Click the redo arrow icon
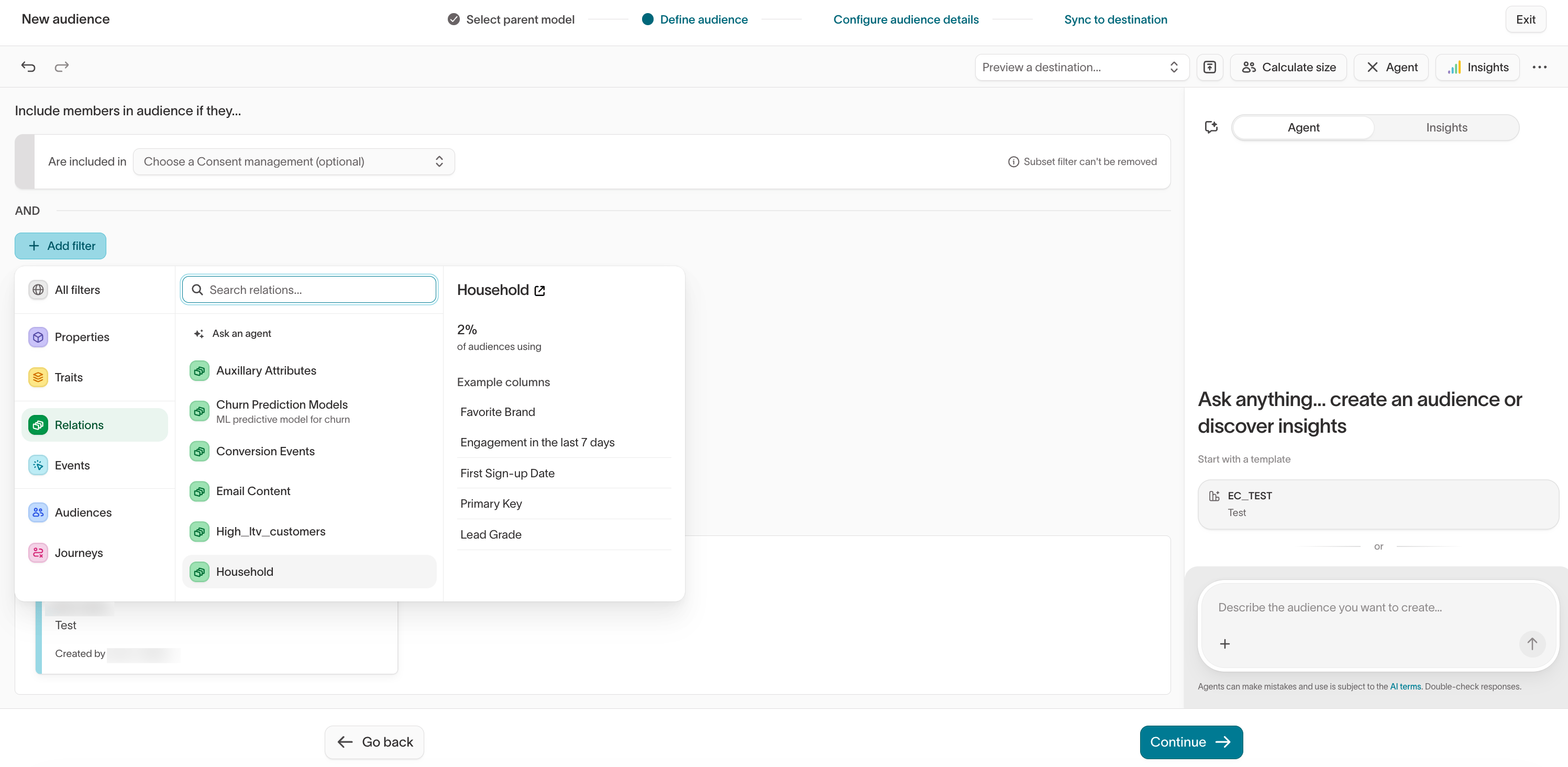The width and height of the screenshot is (1568, 767). point(61,67)
